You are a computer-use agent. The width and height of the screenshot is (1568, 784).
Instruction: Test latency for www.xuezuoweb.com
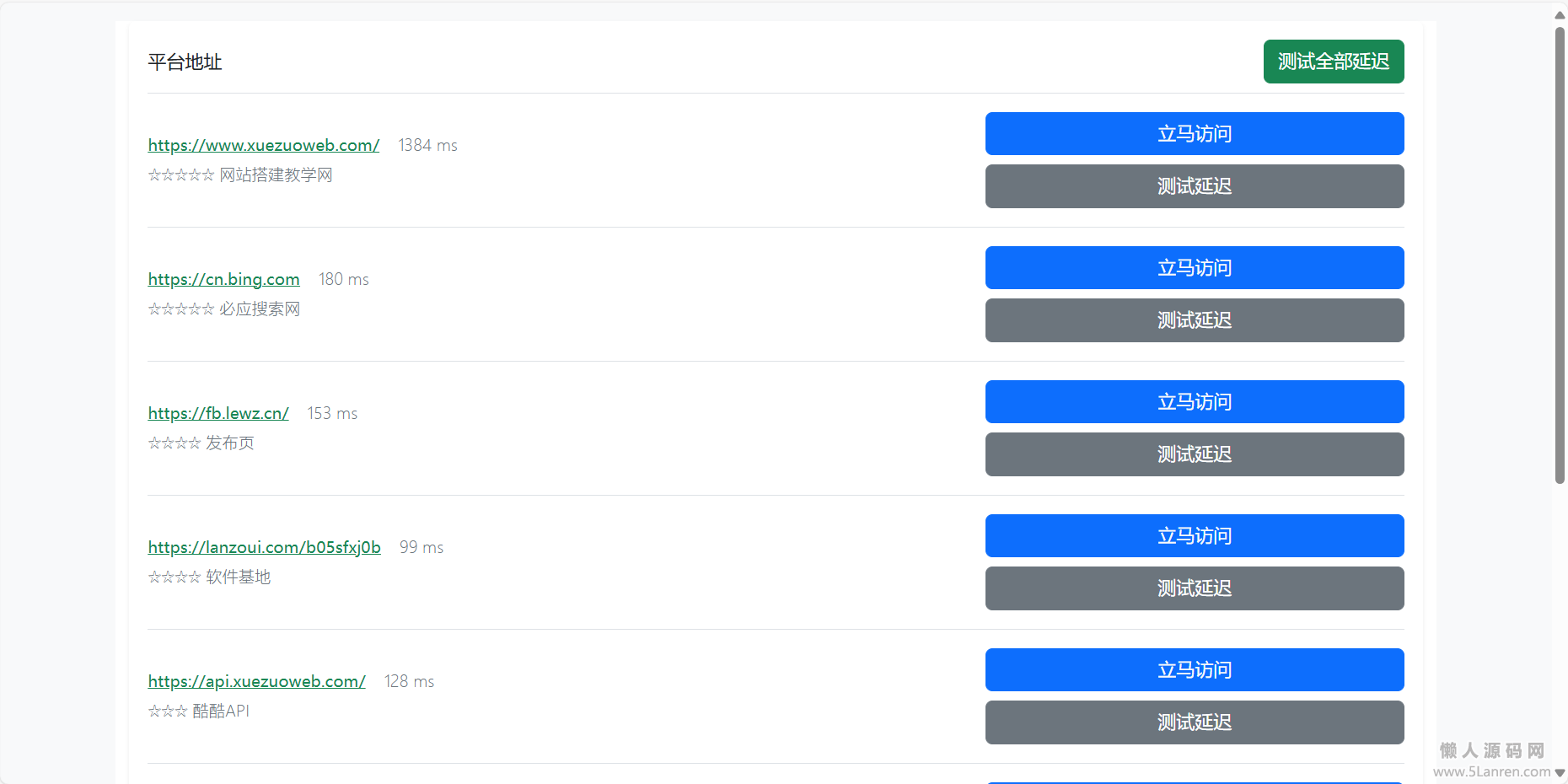tap(1194, 186)
